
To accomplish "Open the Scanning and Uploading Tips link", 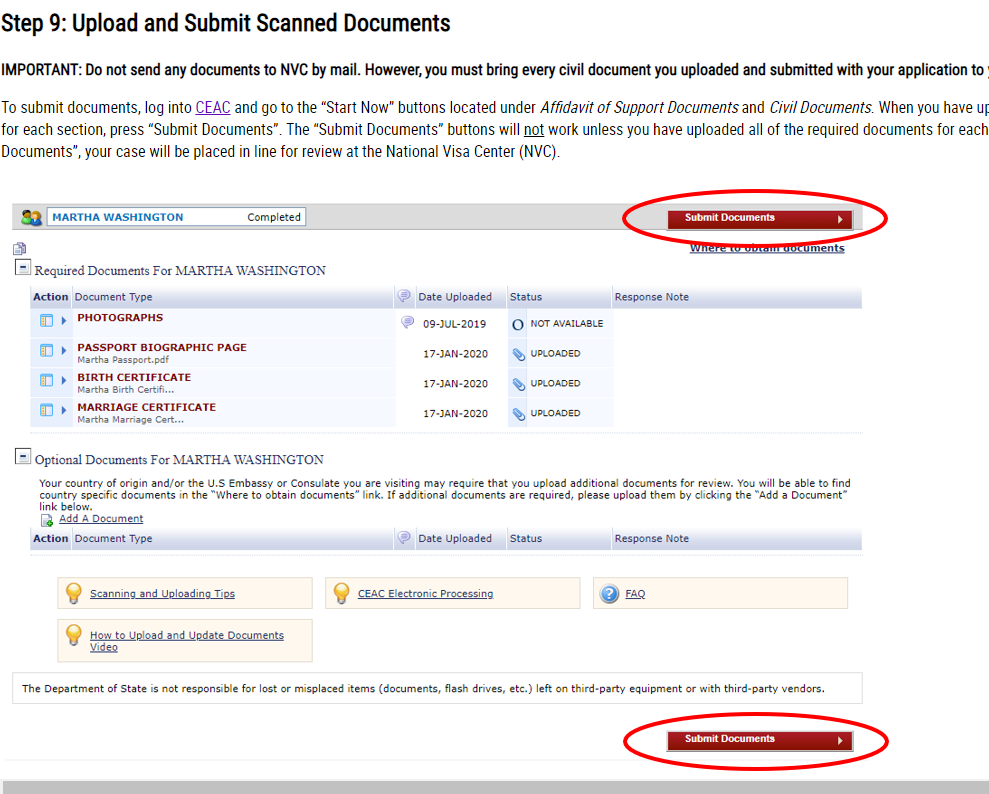I will [162, 594].
